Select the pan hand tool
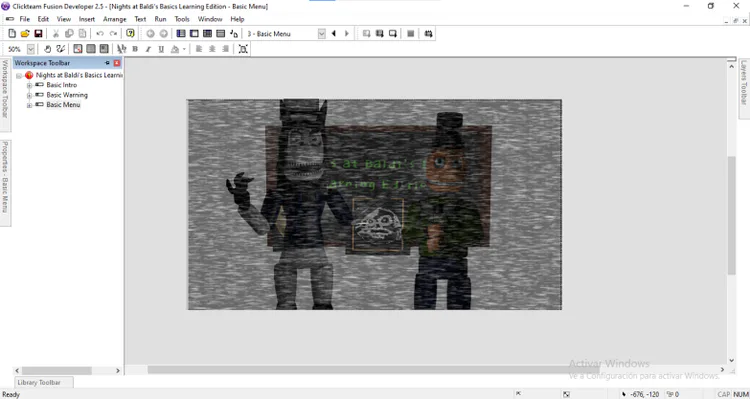 click(47, 49)
